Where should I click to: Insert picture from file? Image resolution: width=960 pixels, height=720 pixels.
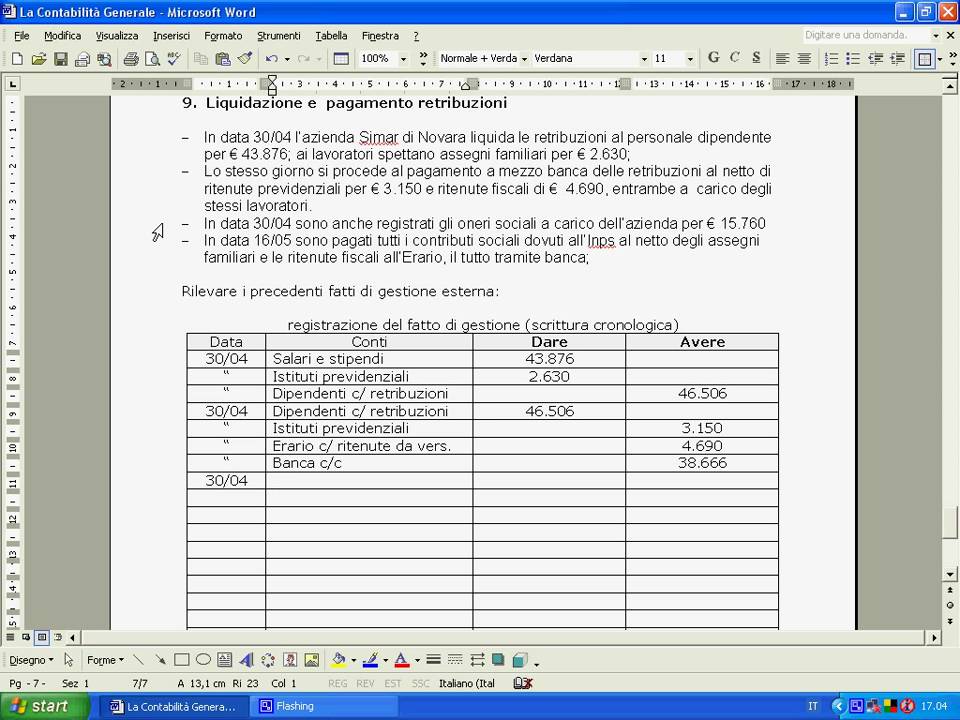(312, 660)
